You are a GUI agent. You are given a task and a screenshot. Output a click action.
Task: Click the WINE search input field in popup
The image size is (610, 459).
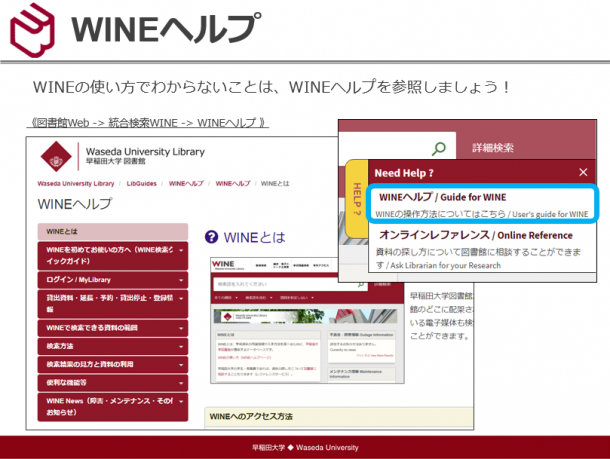tap(397, 145)
